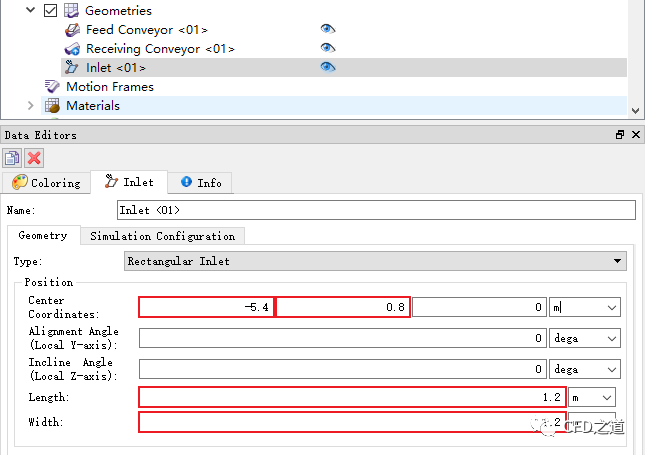Viewport: 645px width, 455px height.
Task: Click the Y coordinate field 0.8
Action: (343, 307)
